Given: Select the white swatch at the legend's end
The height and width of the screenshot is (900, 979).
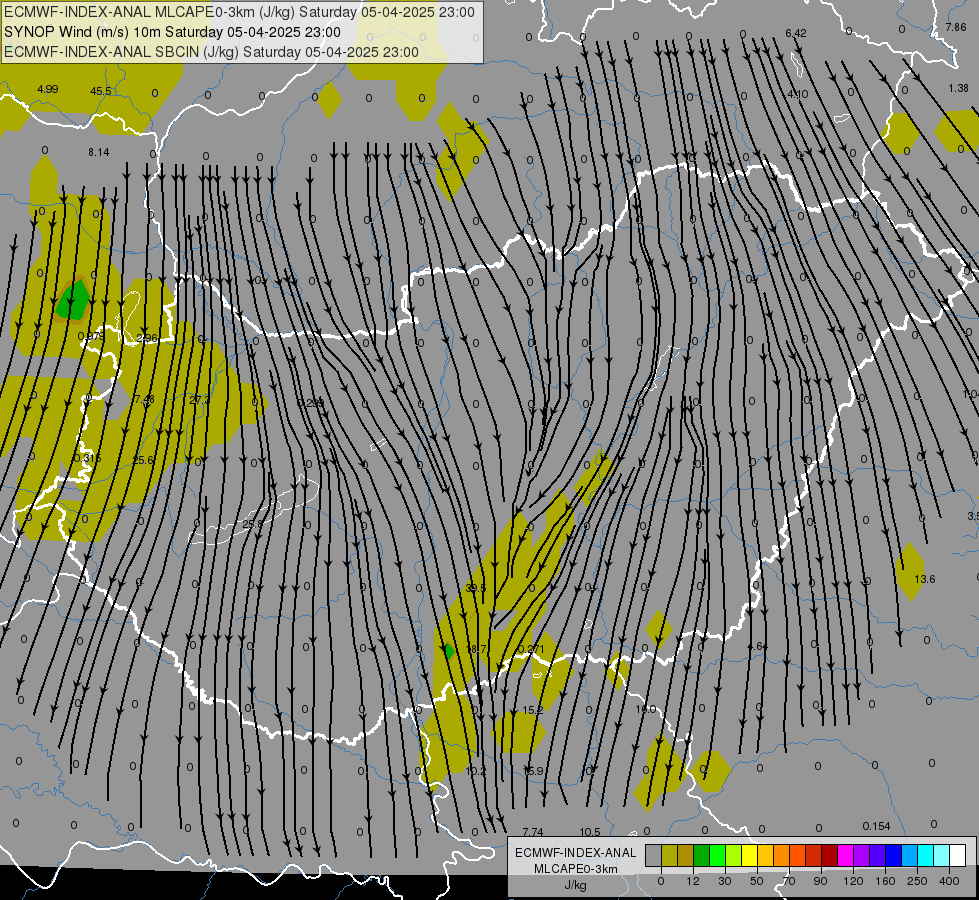Looking at the screenshot, I should coord(958,855).
